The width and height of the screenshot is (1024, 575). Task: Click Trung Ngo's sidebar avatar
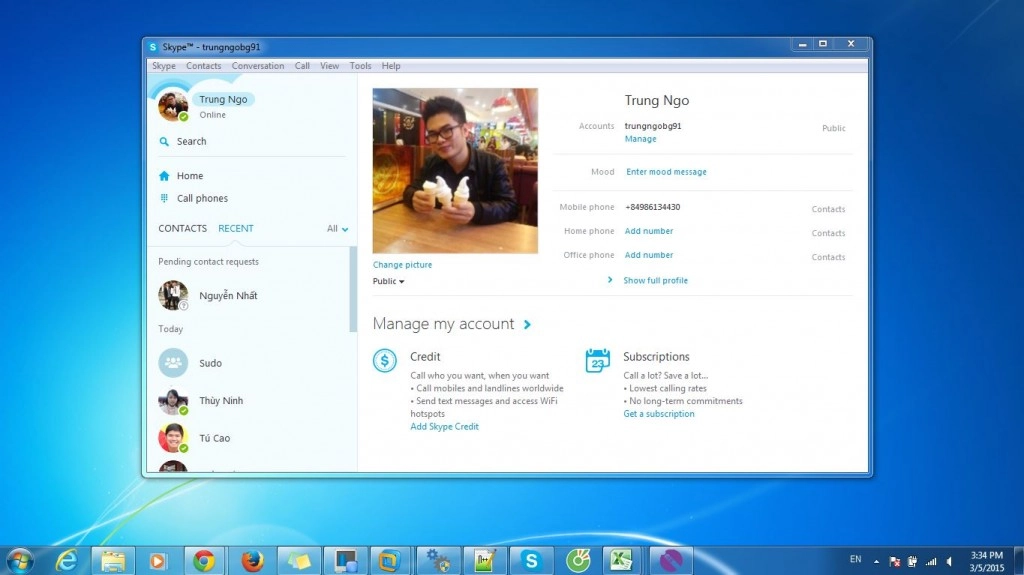pos(173,107)
